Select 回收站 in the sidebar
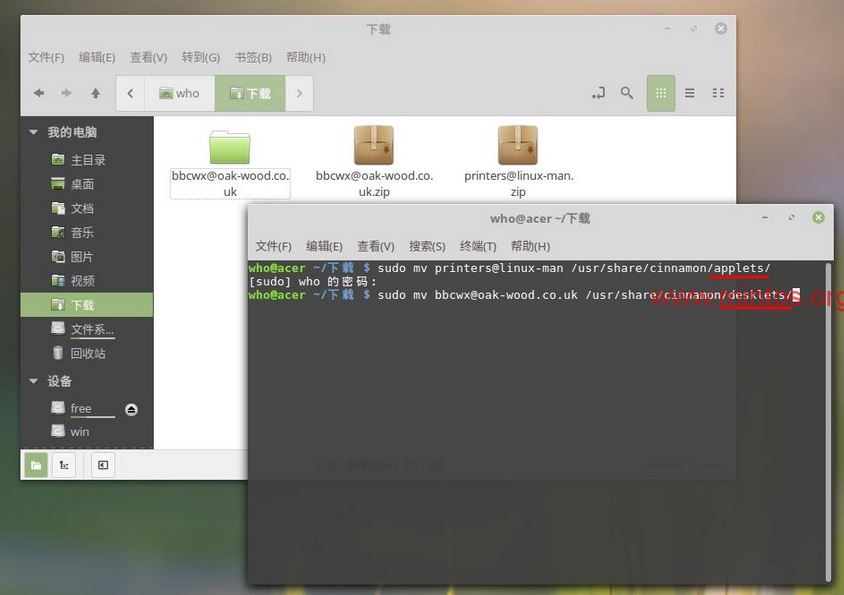844x595 pixels. [x=87, y=353]
